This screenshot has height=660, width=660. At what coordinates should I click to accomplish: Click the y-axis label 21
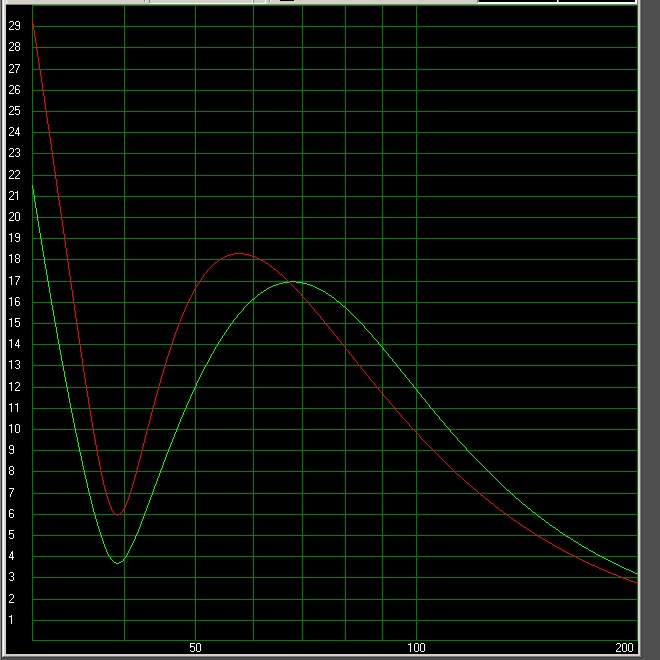click(14, 196)
